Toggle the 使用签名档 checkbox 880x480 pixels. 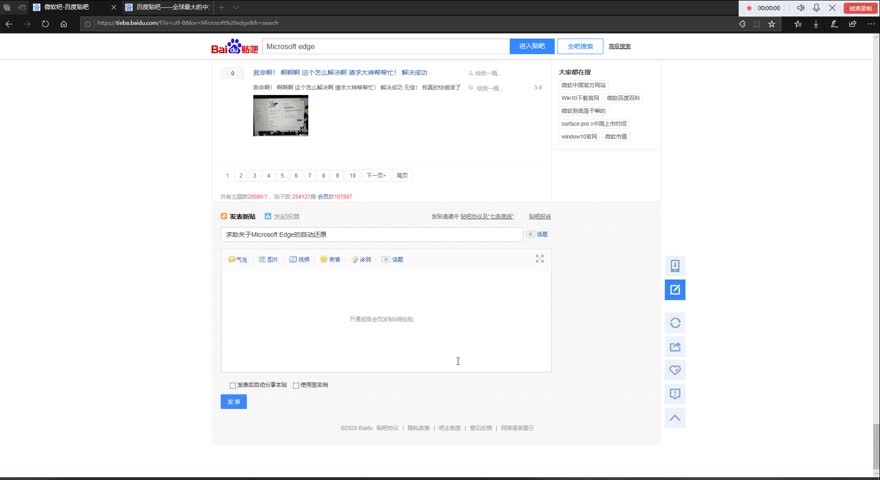(296, 385)
